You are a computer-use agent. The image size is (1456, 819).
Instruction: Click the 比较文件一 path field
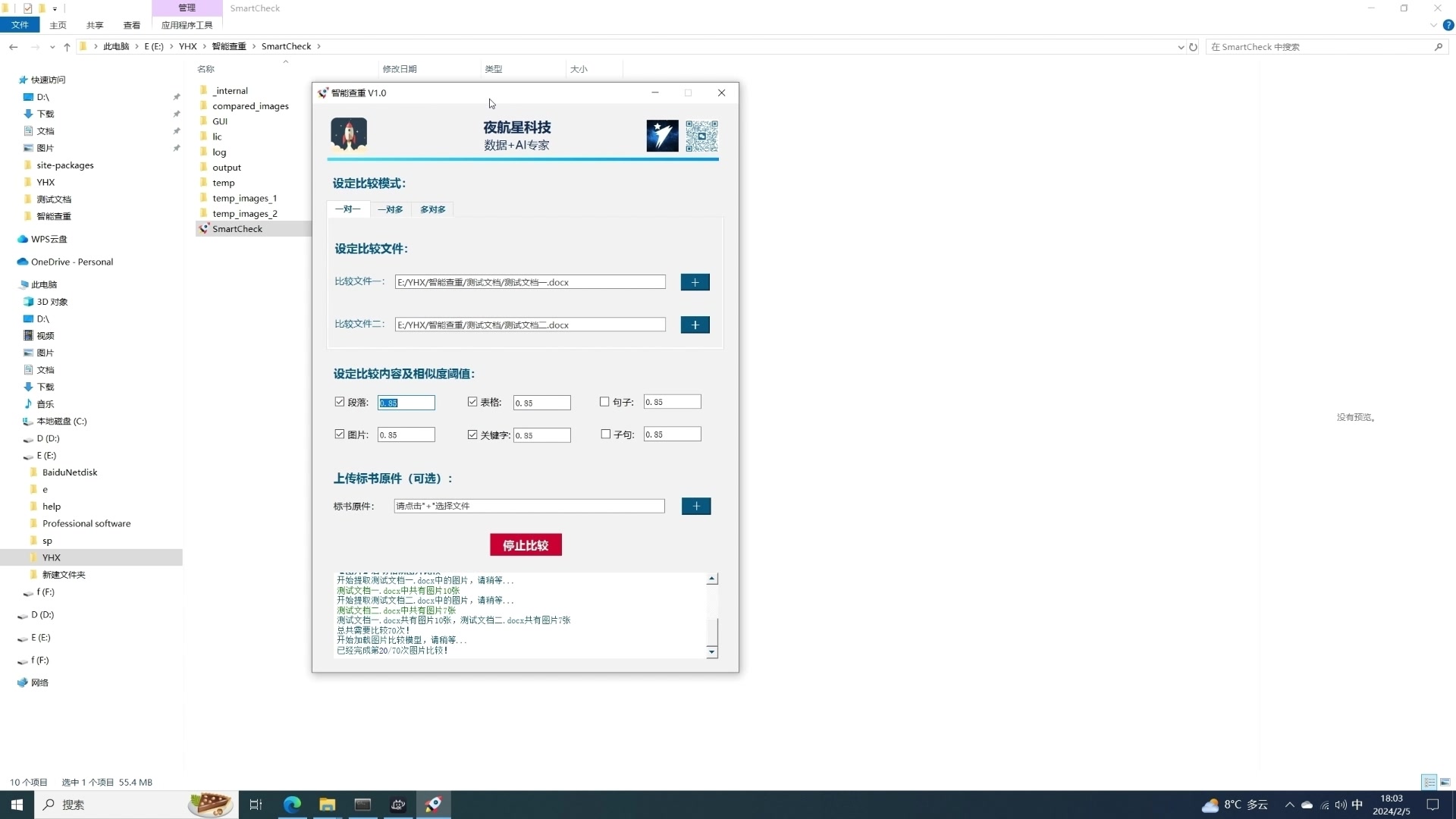(530, 282)
